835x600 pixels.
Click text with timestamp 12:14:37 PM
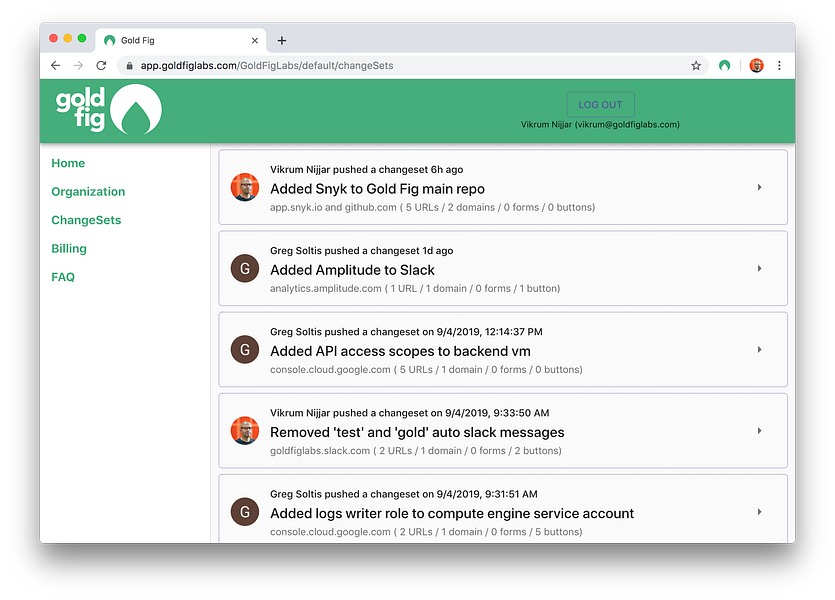406,332
